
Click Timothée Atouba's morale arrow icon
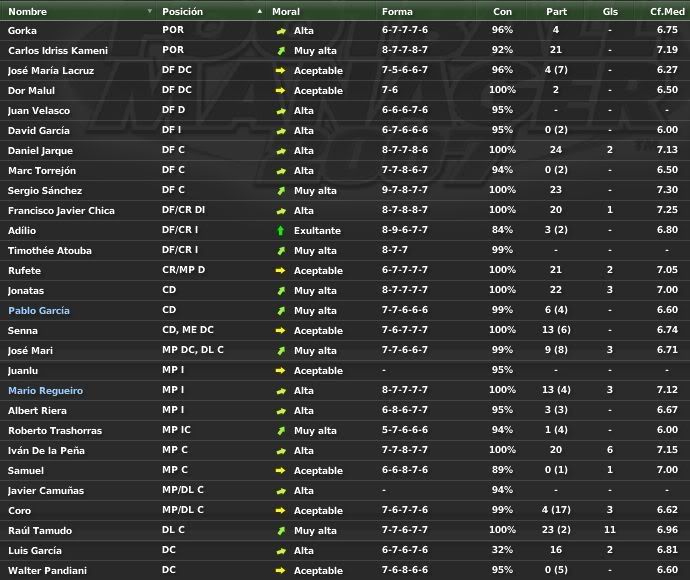[x=281, y=251]
